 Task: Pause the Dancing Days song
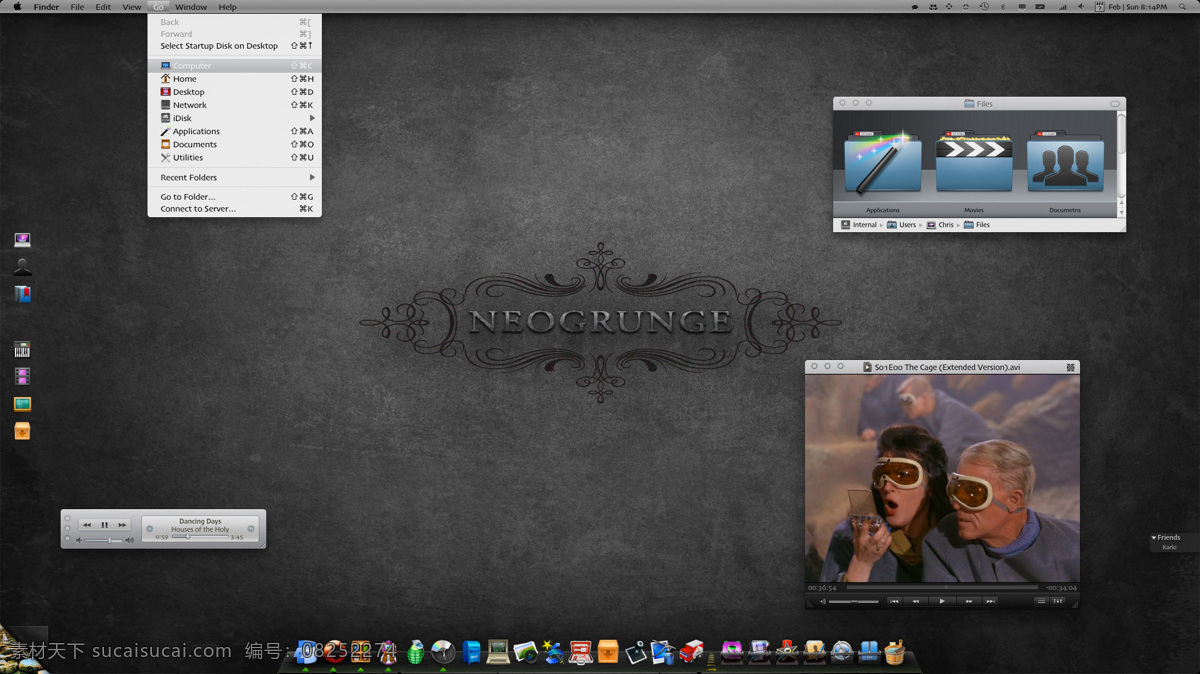click(x=104, y=525)
